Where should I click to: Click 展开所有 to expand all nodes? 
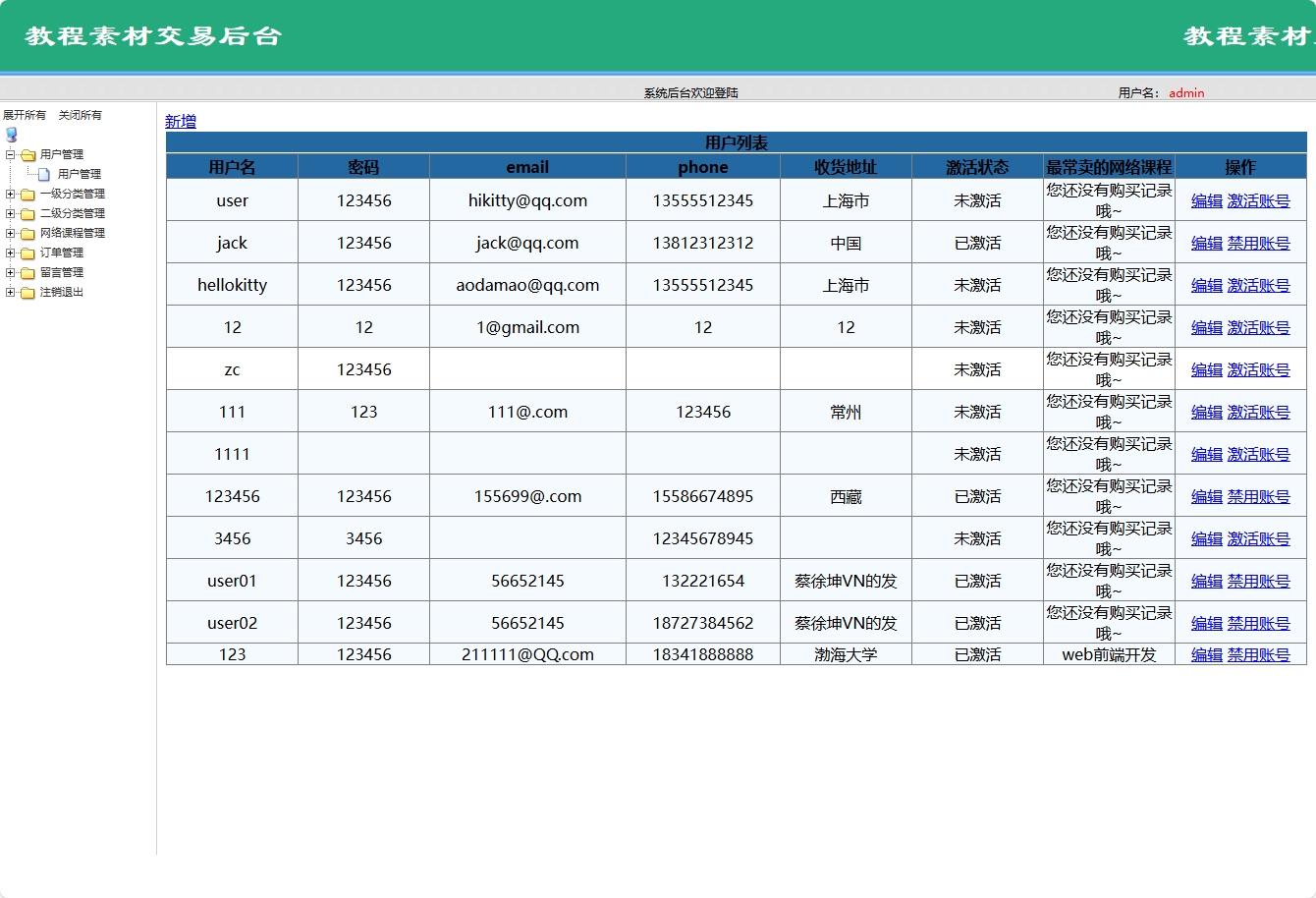click(x=25, y=115)
